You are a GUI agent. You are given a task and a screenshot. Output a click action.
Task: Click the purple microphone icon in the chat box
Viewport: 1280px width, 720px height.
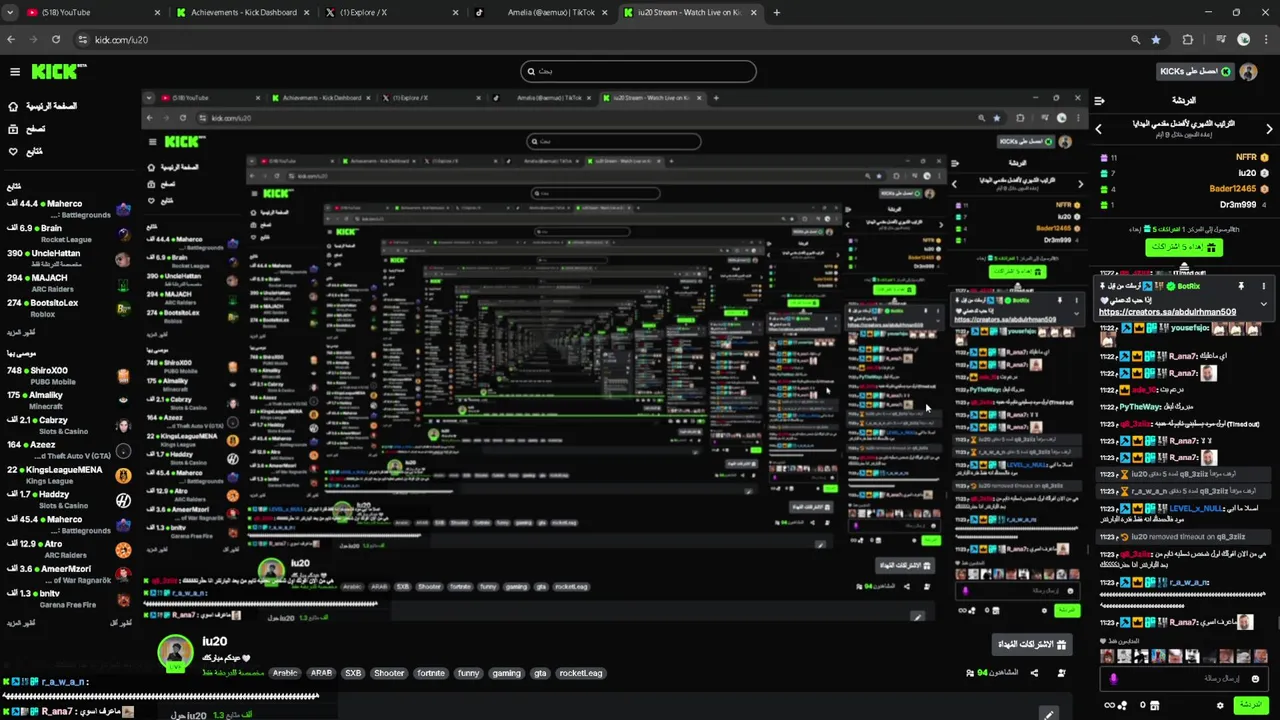point(1114,679)
